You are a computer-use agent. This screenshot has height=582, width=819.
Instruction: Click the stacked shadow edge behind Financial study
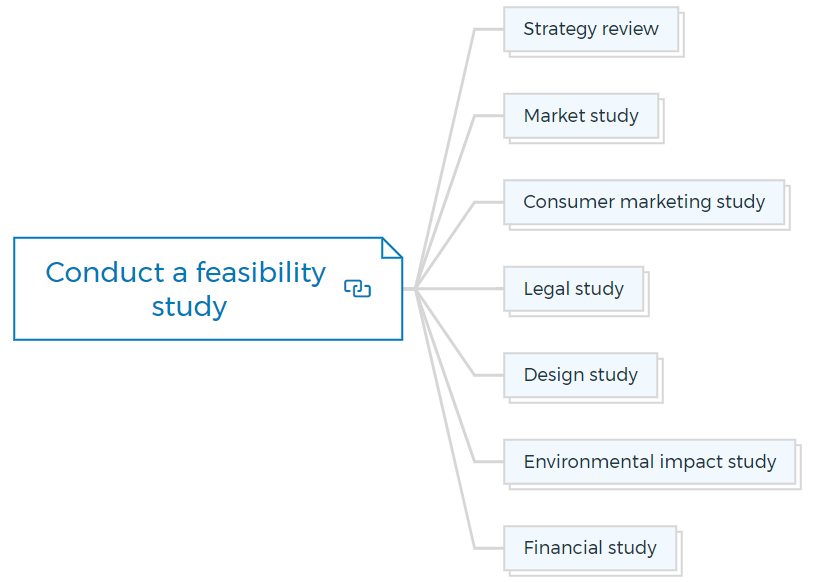coord(680,573)
